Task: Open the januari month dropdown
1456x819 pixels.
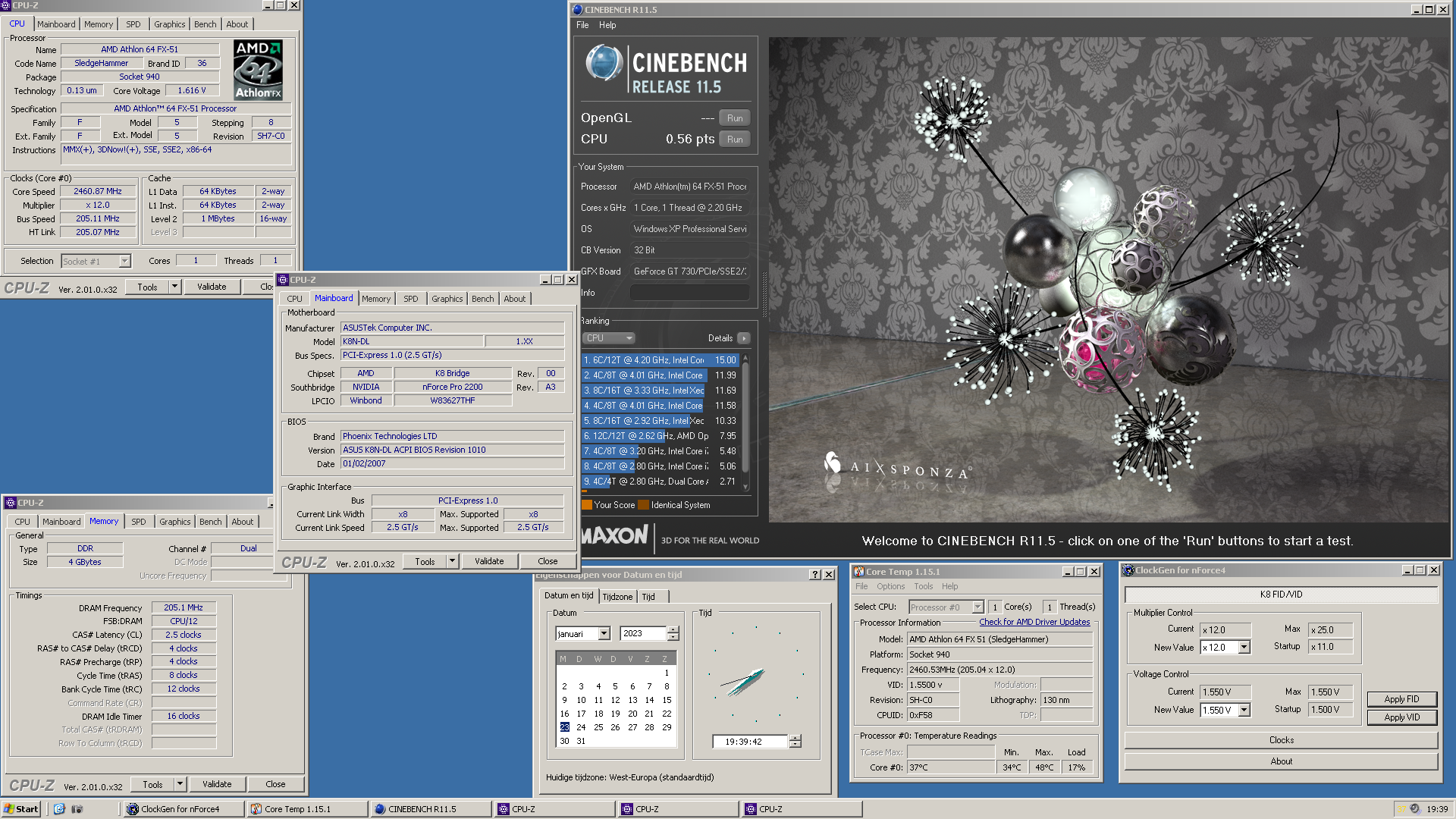Action: coord(604,633)
